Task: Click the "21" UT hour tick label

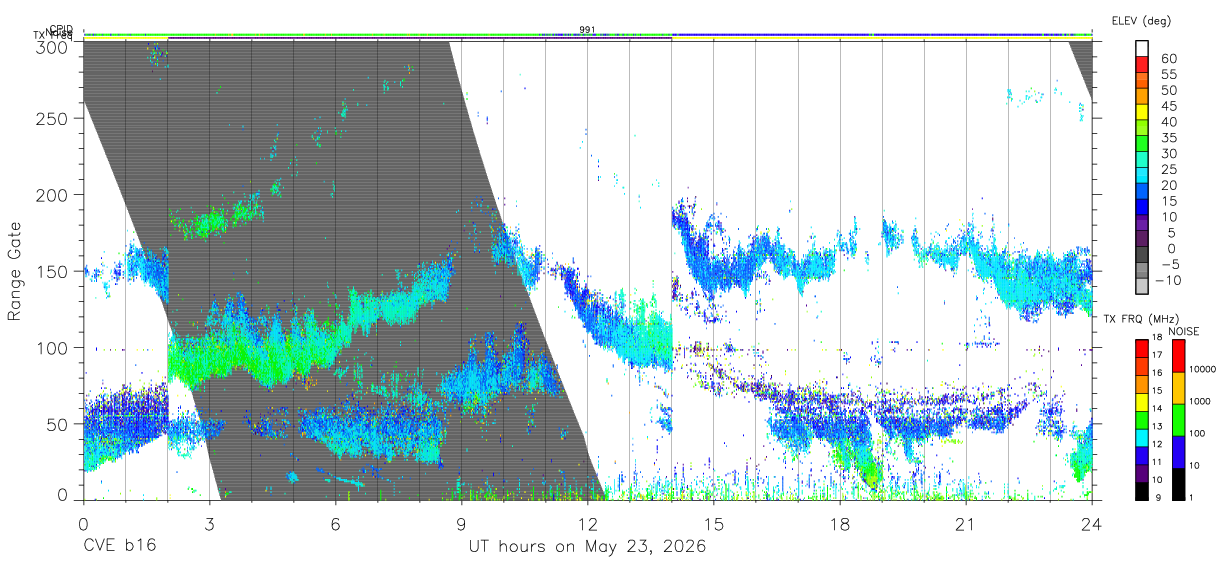Action: click(965, 523)
